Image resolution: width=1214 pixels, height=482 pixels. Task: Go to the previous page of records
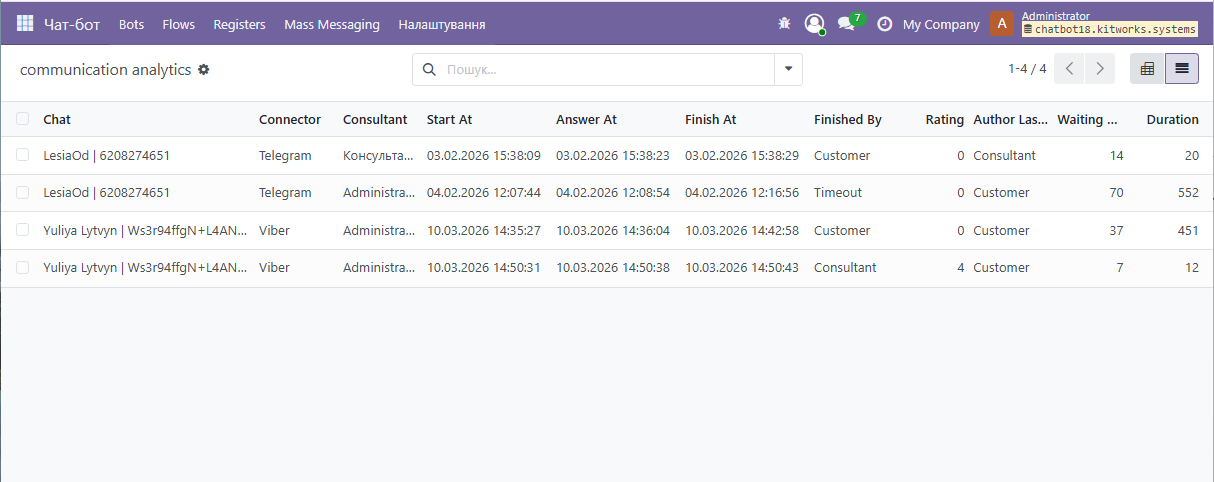pos(1069,69)
